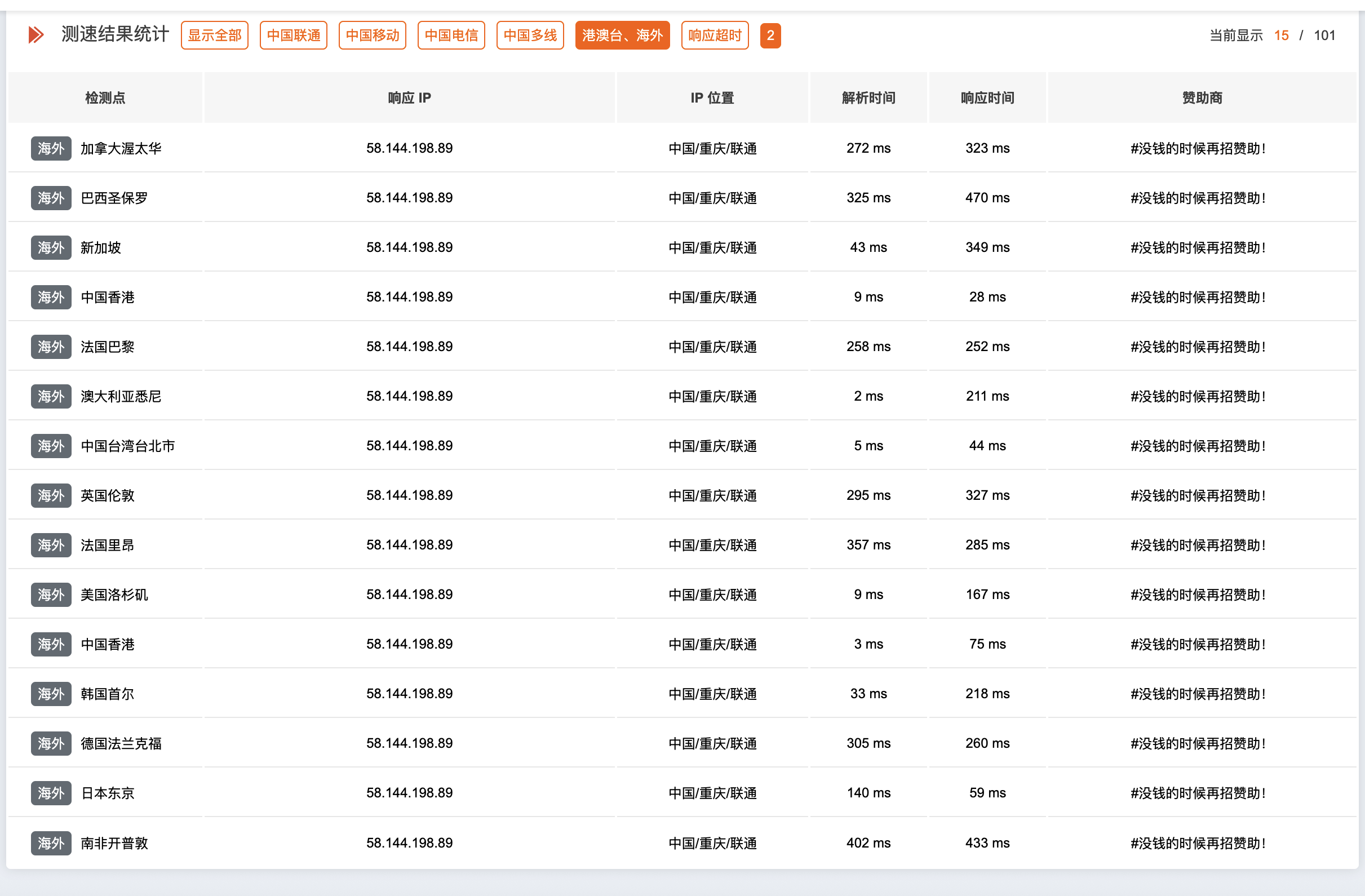Click the 470 ms response time value

point(987,198)
